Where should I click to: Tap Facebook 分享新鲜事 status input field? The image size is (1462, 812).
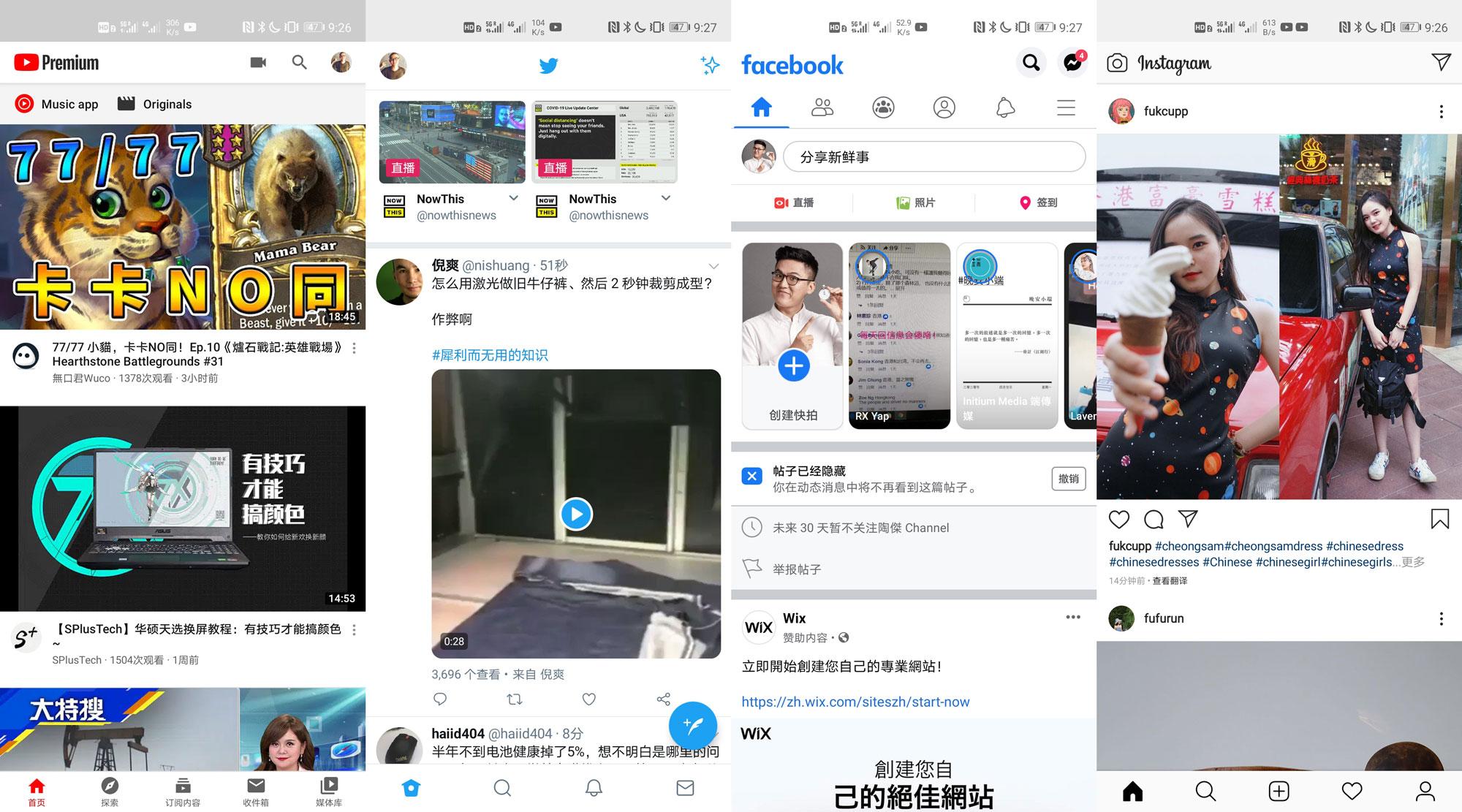tap(933, 158)
